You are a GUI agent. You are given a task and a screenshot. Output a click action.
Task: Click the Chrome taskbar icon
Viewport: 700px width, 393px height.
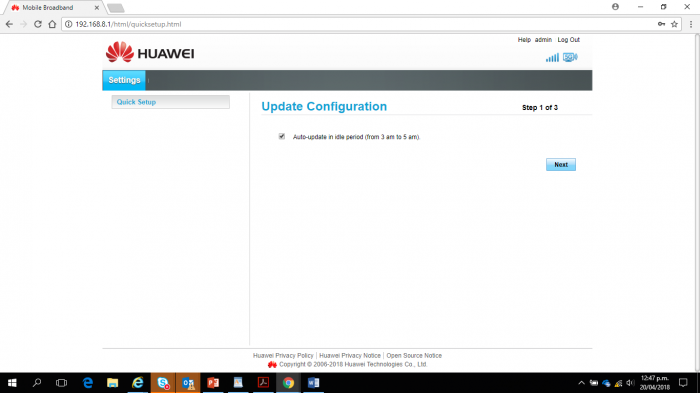click(288, 383)
